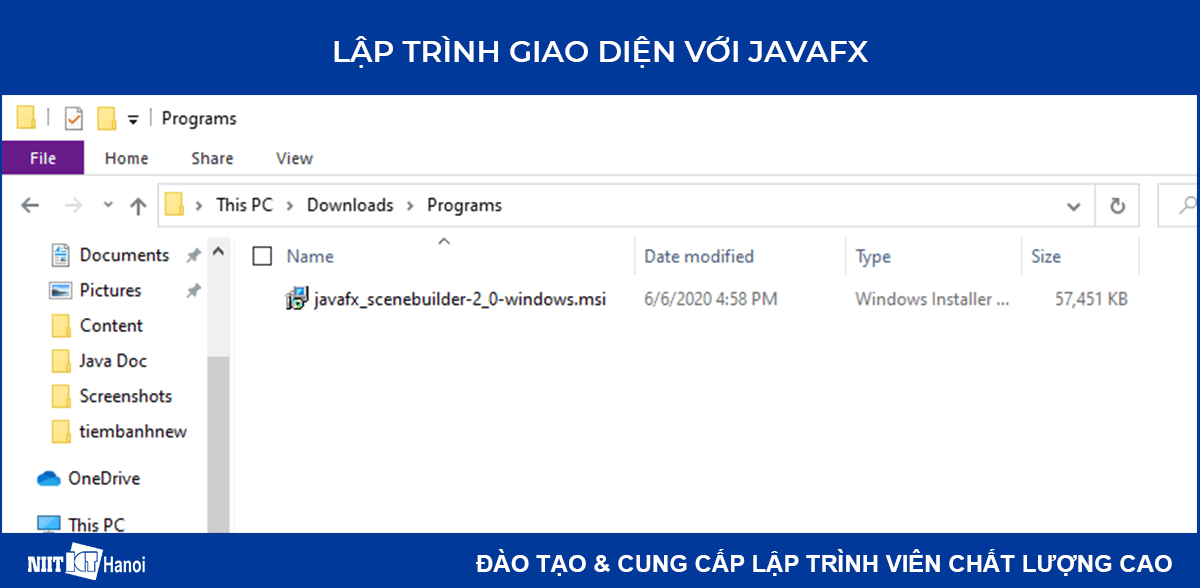Open address bar history dropdown
The height and width of the screenshot is (588, 1200).
pos(1074,206)
